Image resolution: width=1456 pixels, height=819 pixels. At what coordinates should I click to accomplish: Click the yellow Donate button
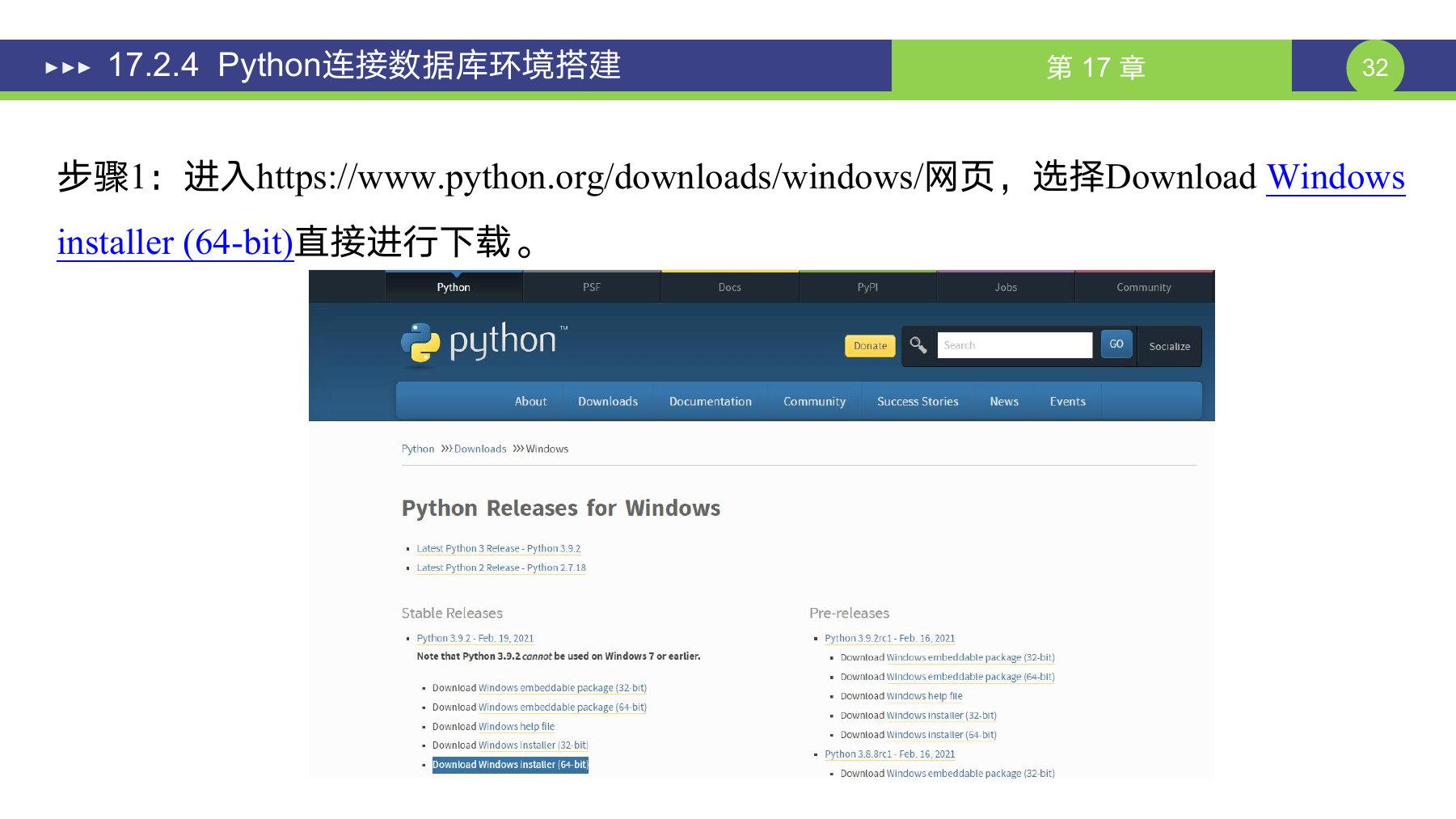point(870,346)
